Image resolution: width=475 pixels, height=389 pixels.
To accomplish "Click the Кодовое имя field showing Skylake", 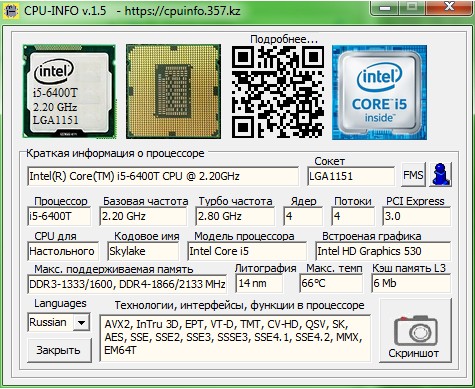I will [x=143, y=251].
